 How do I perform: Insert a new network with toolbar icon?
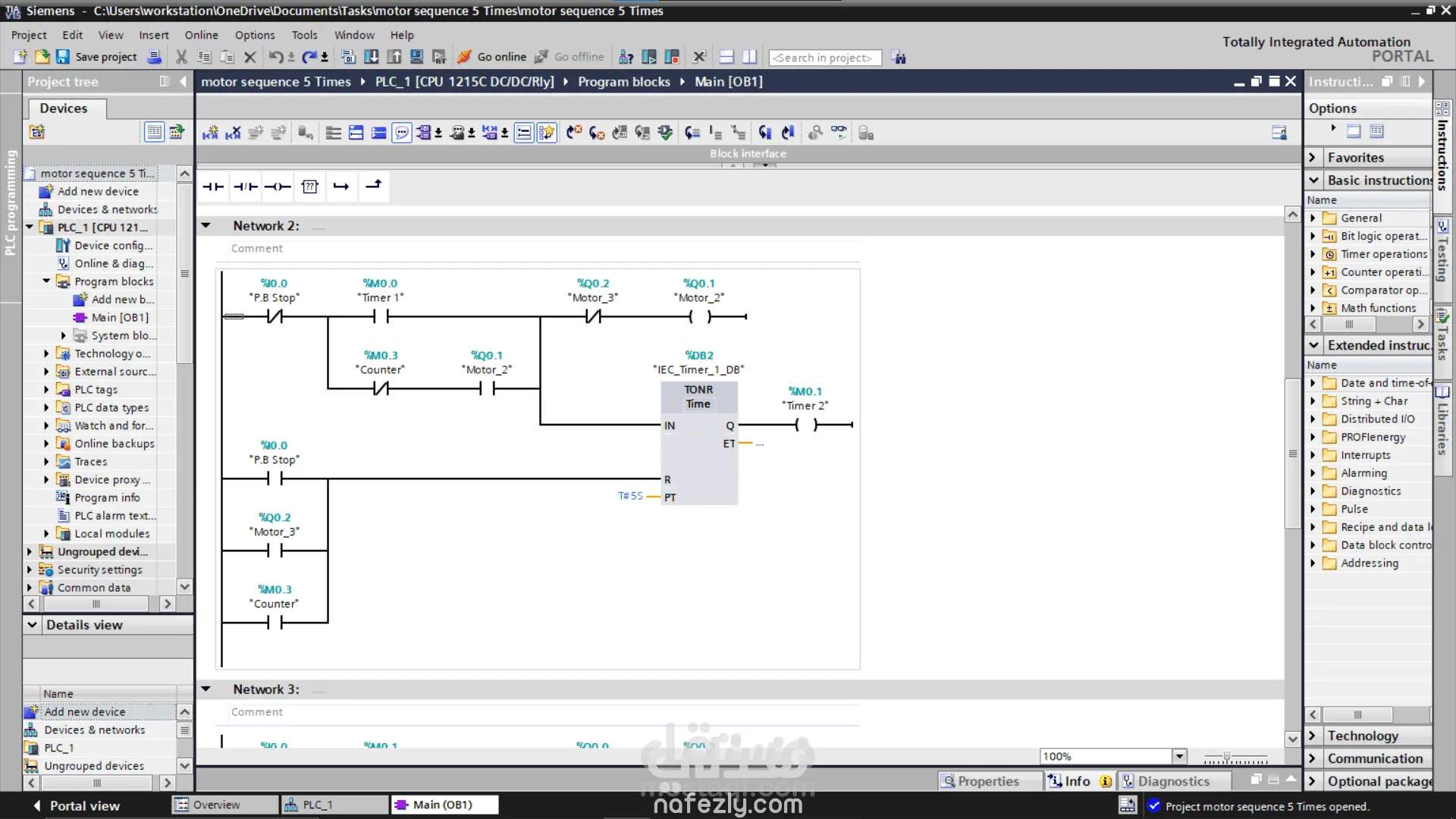[x=210, y=133]
